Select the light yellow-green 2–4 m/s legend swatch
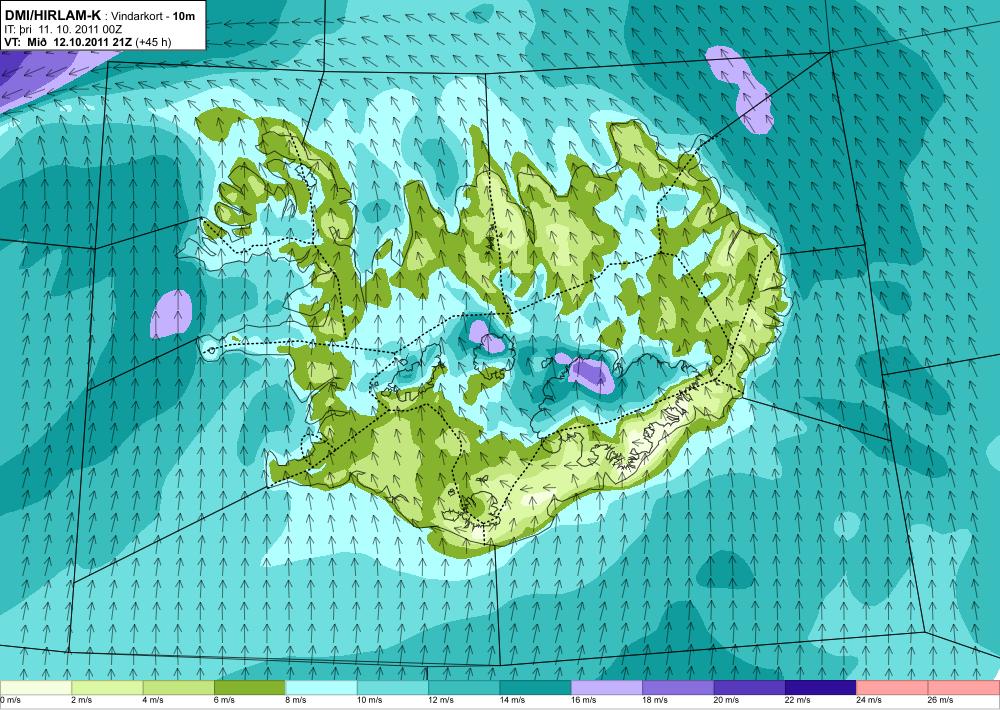This screenshot has width=1000, height=710. point(107,688)
